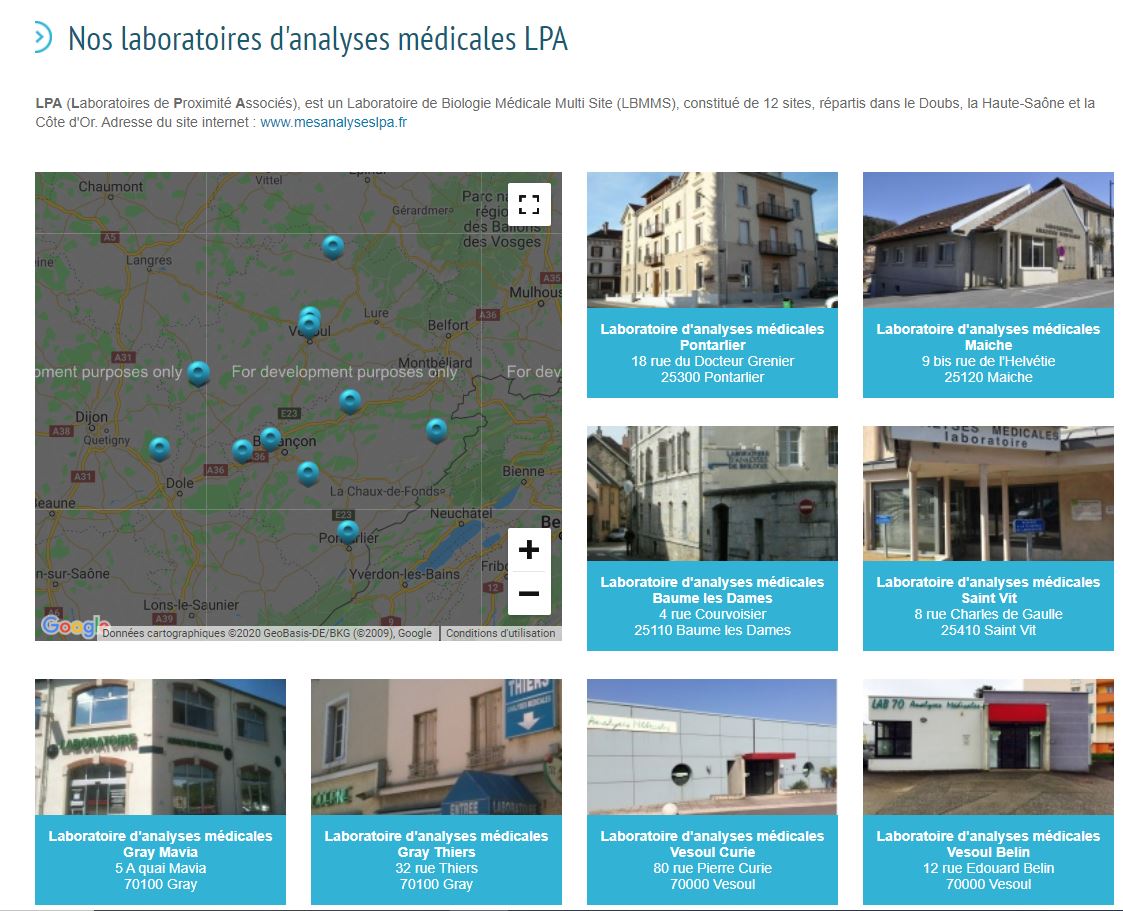Select the map marker at Pontarlier
Image resolution: width=1123 pixels, height=911 pixels.
click(x=348, y=531)
